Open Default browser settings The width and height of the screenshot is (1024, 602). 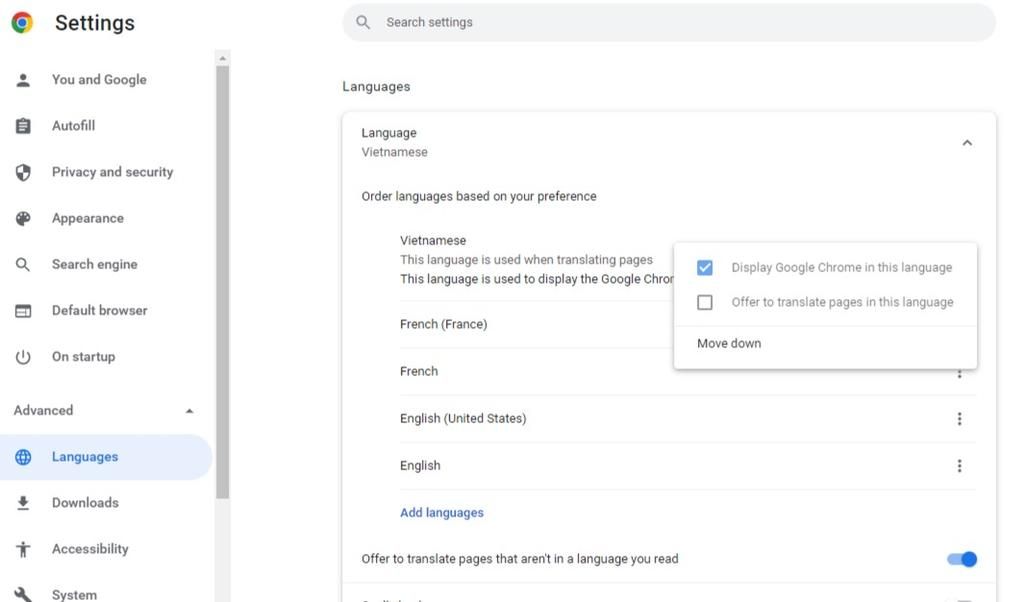pyautogui.click(x=99, y=311)
